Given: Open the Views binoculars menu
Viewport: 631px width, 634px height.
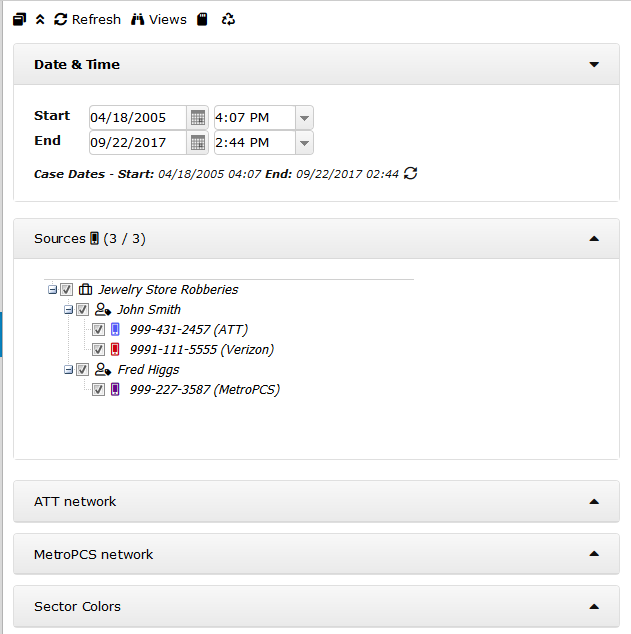Looking at the screenshot, I should [x=159, y=20].
